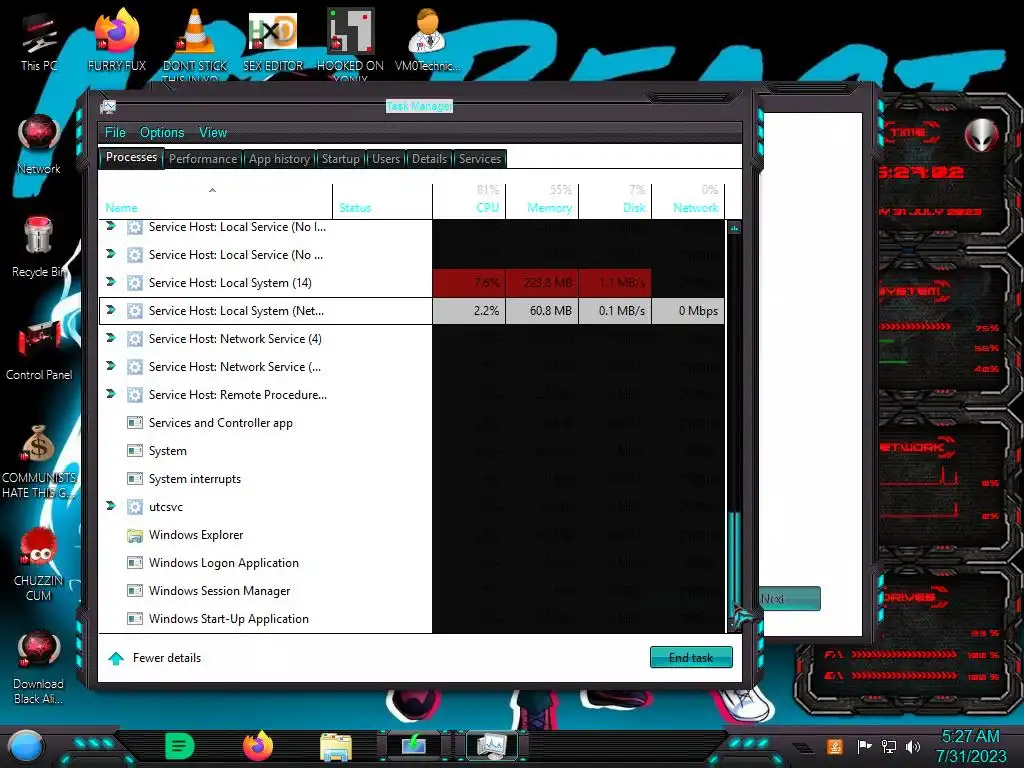The image size is (1024, 768).
Task: Click the scrollbar up arrow
Action: pyautogui.click(x=735, y=228)
